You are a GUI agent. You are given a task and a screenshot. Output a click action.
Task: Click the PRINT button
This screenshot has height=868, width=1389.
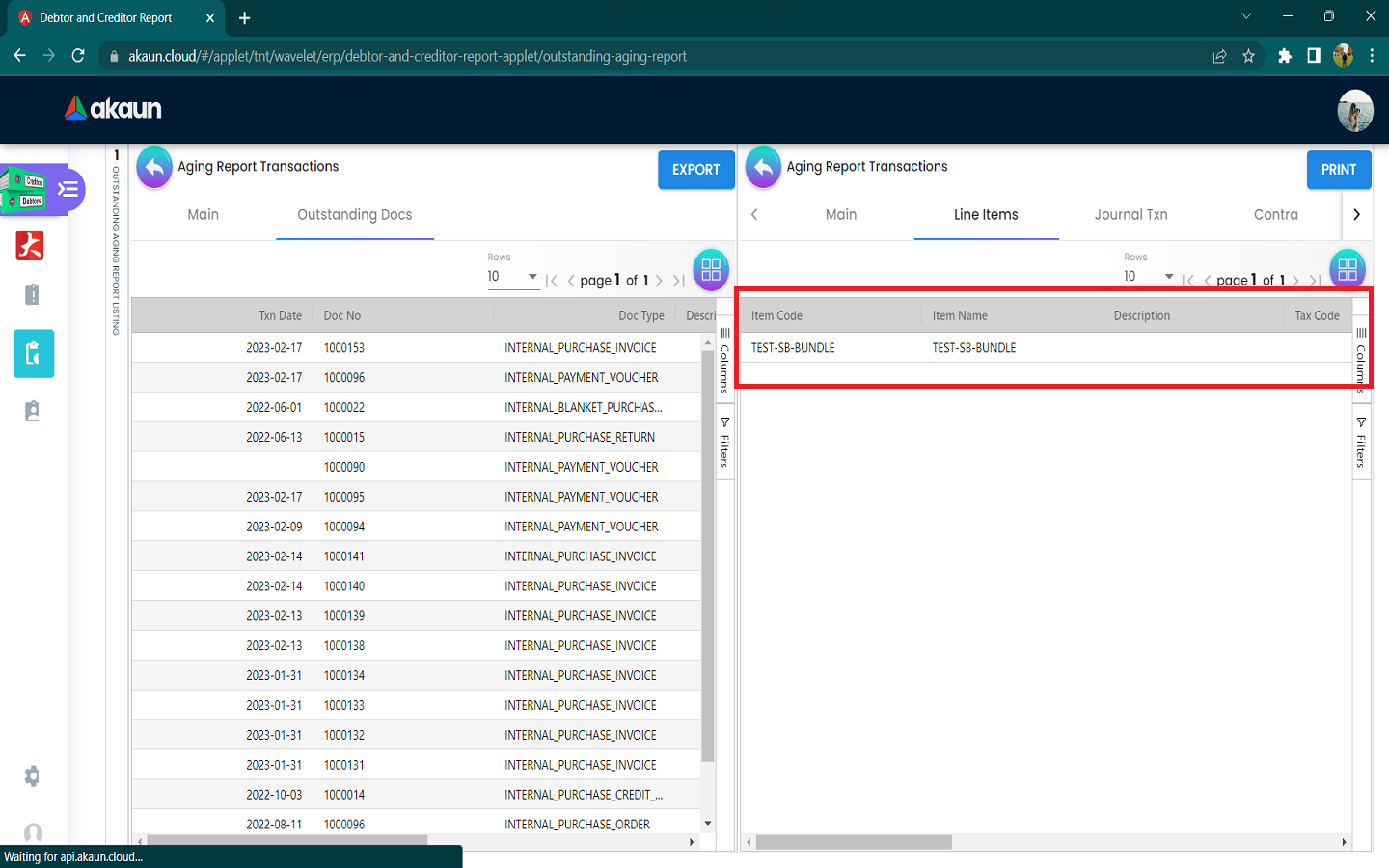[1338, 170]
